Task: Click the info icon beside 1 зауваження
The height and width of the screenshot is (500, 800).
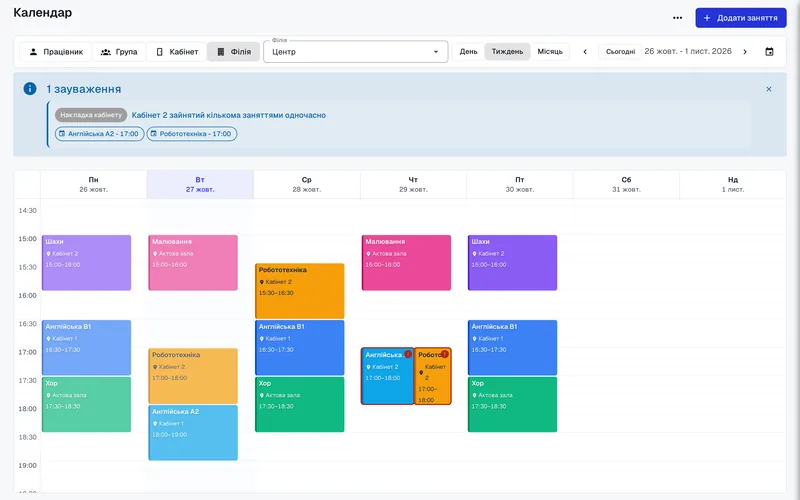Action: tap(30, 89)
